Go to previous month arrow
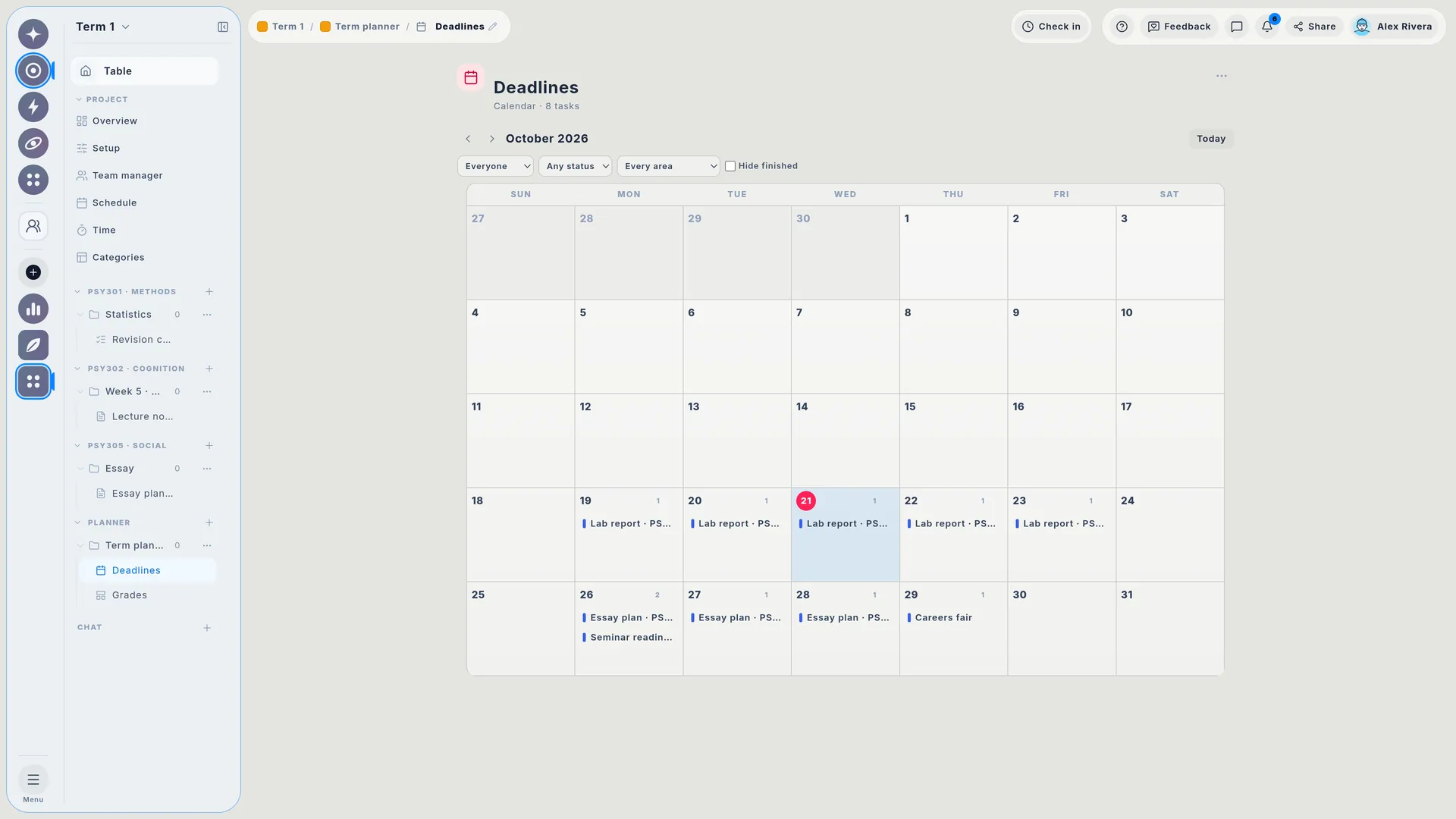Viewport: 1456px width, 819px height. point(468,139)
